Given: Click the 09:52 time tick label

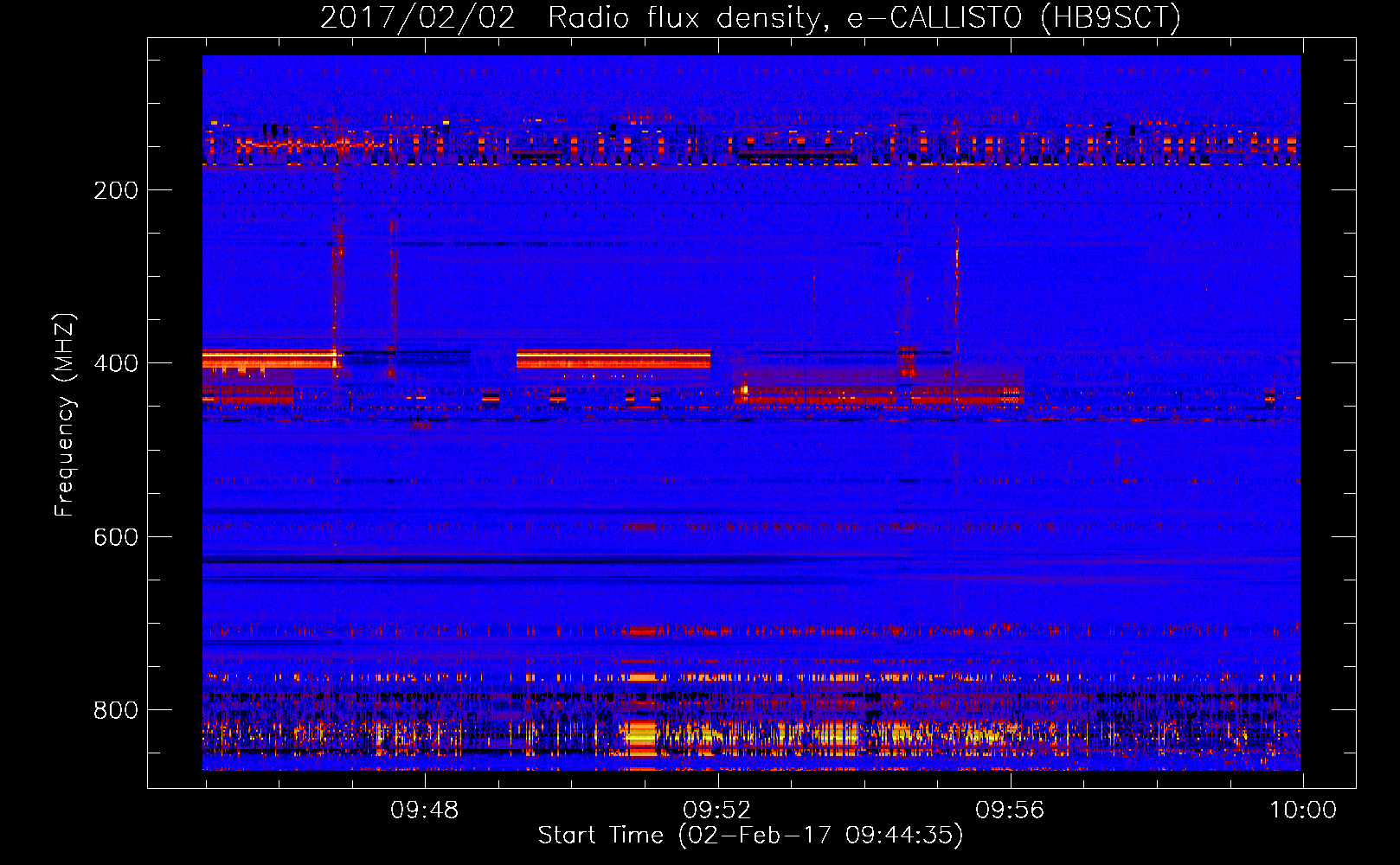Looking at the screenshot, I should (x=716, y=811).
